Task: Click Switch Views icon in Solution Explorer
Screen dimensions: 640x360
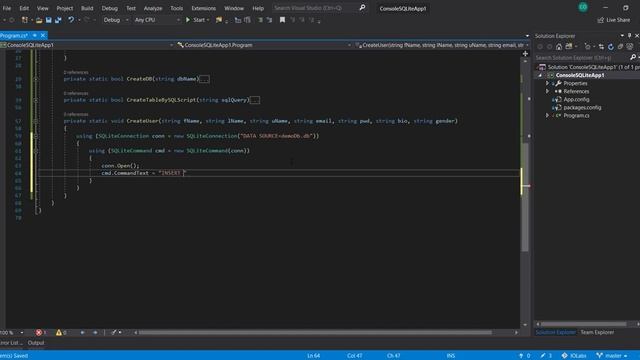Action: click(x=569, y=47)
